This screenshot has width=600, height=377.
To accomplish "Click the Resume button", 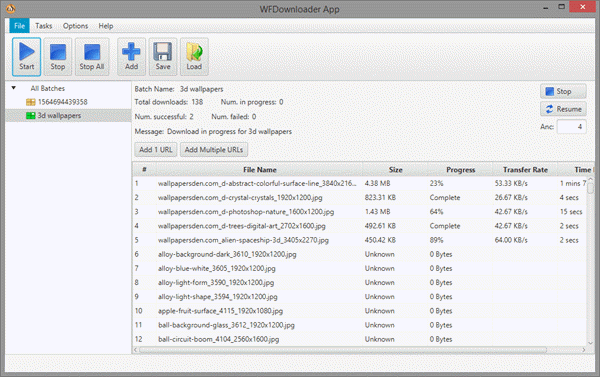I will (x=563, y=109).
